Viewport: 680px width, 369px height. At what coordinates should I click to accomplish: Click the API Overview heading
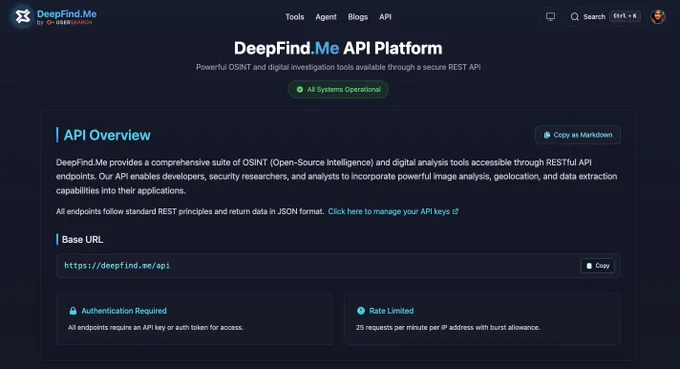107,135
